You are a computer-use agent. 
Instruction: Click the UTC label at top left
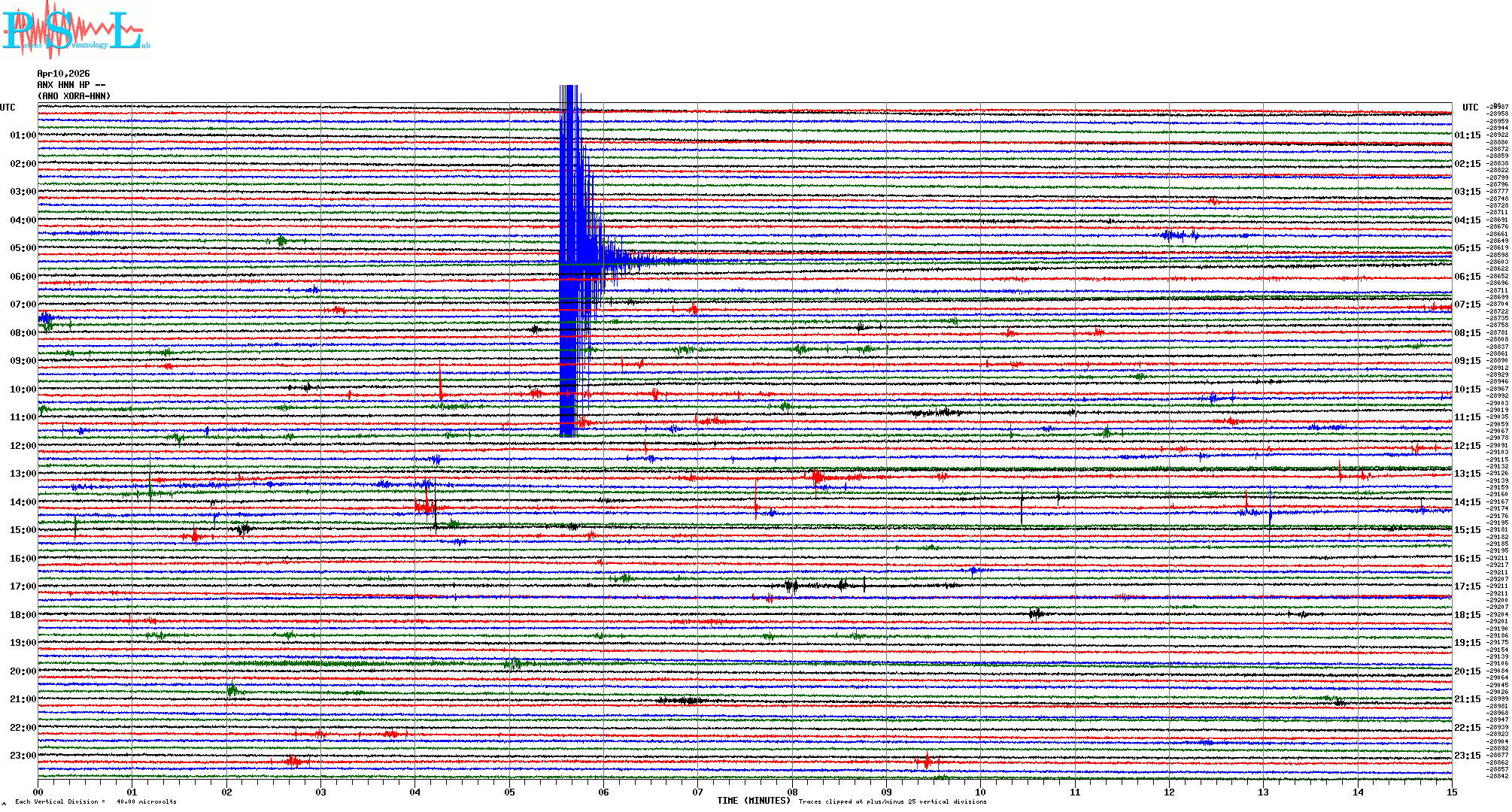[8, 108]
